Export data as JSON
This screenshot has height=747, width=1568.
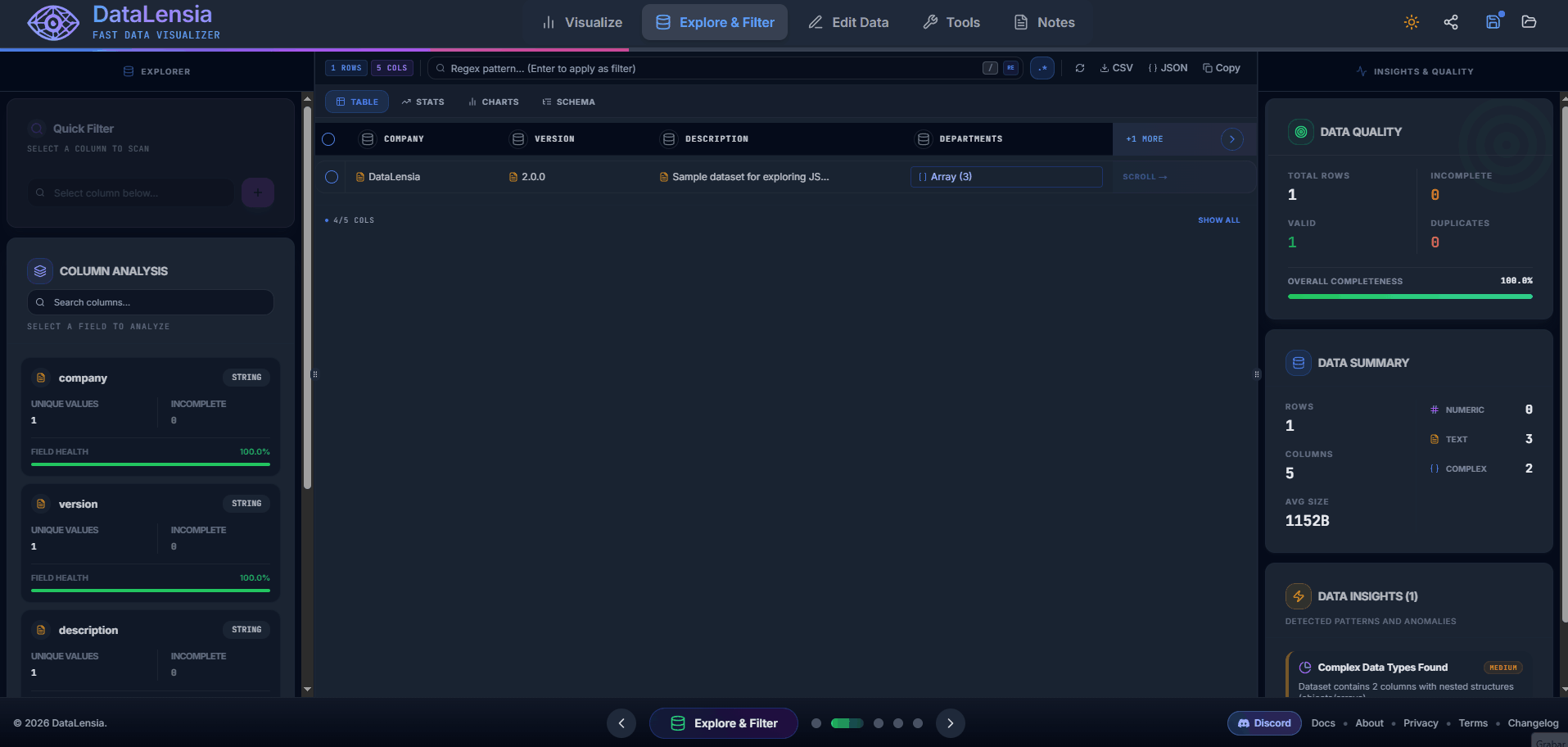coord(1168,68)
